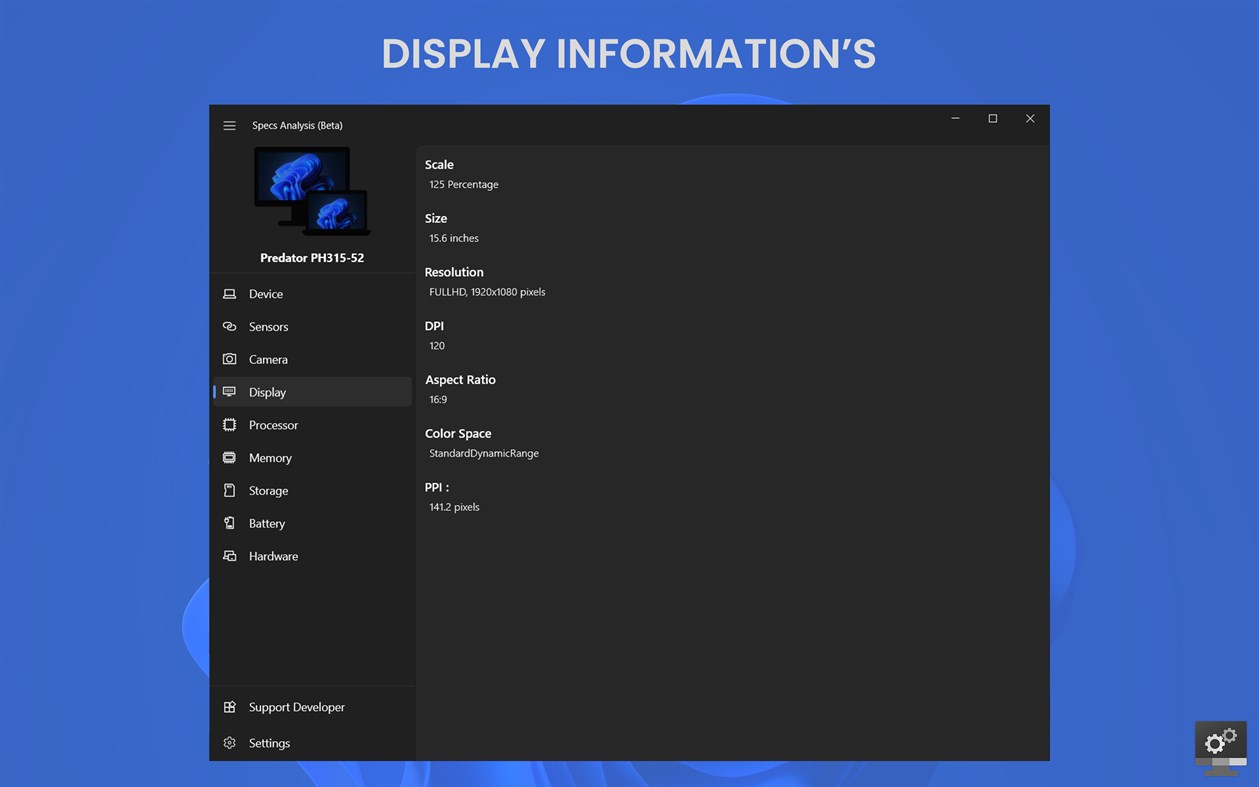Select the Battery icon
Screen dimensions: 1259x787
[231, 523]
